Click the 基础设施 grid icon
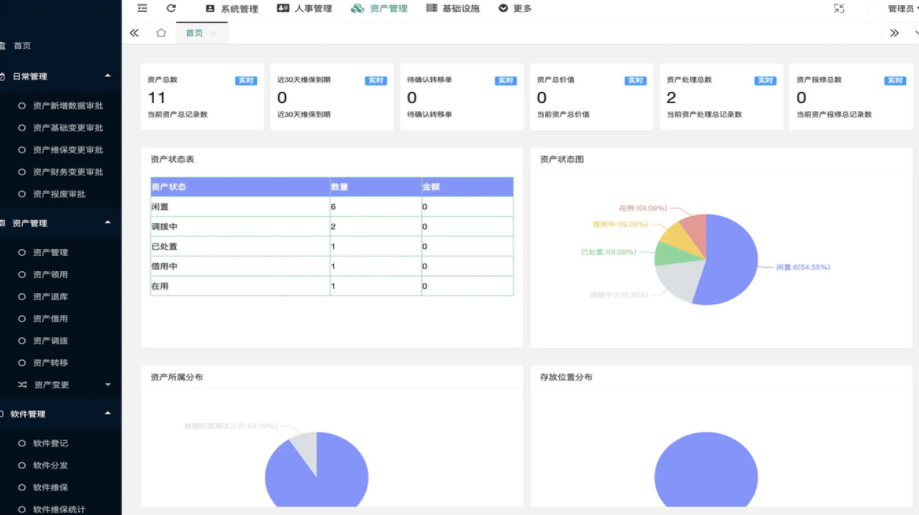The height and width of the screenshot is (515, 919). [431, 8]
